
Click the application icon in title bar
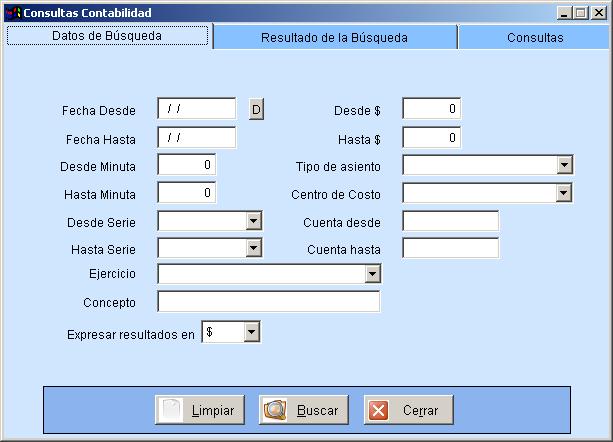[x=12, y=12]
